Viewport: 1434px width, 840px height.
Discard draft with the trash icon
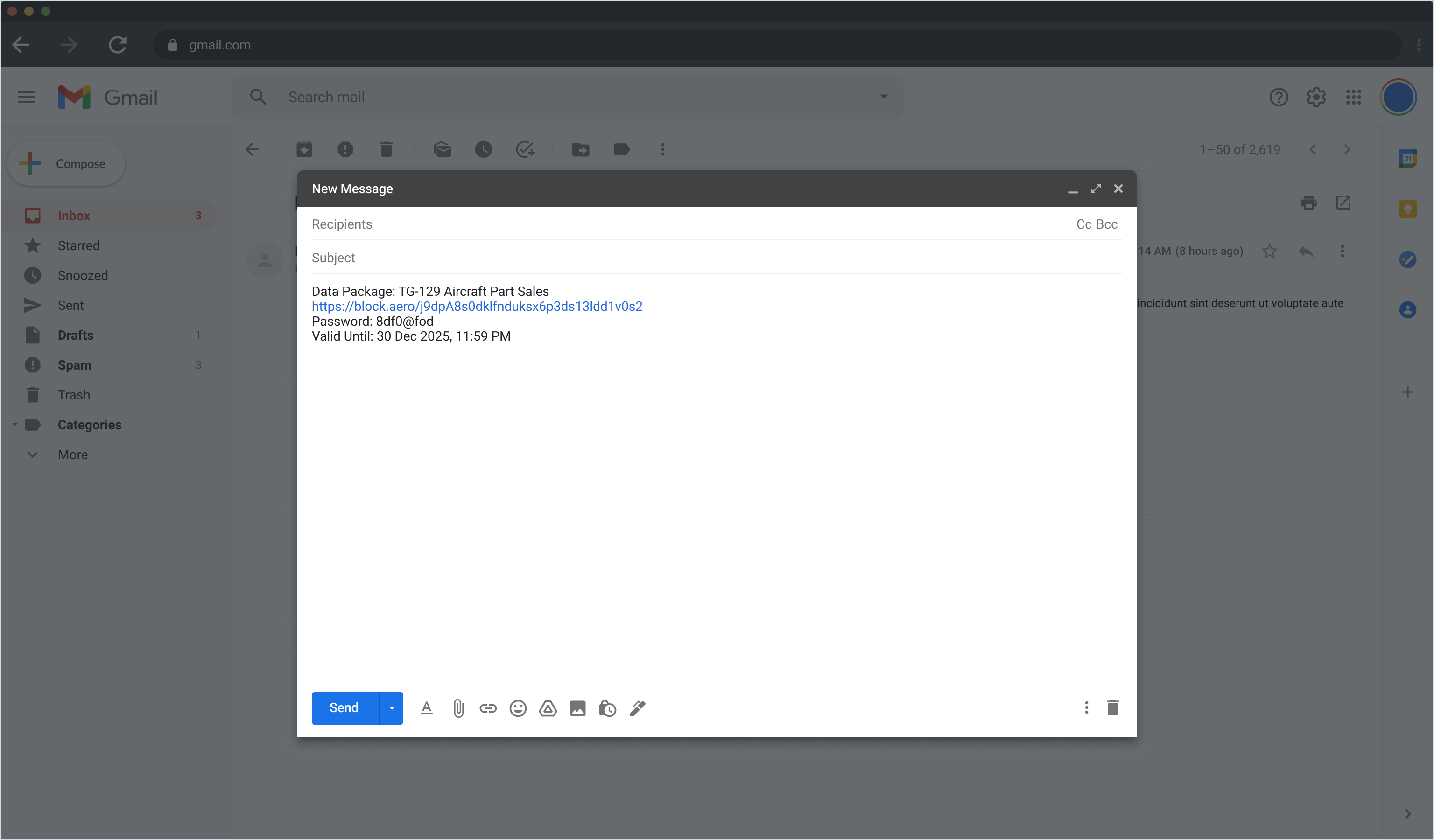pyautogui.click(x=1112, y=707)
